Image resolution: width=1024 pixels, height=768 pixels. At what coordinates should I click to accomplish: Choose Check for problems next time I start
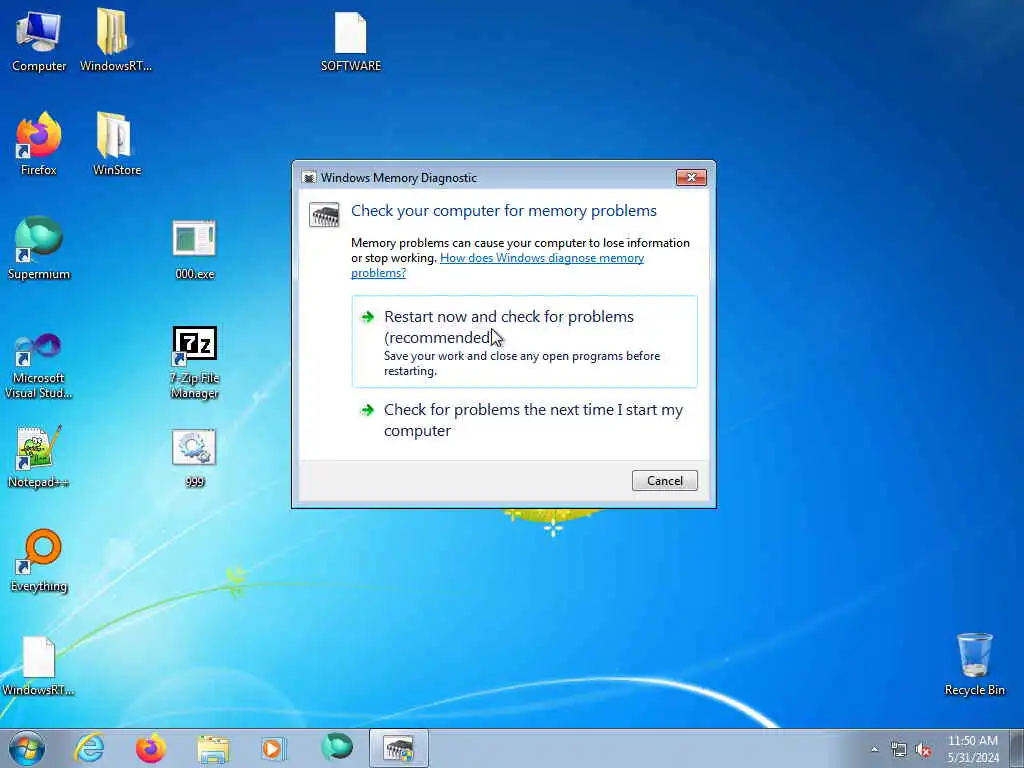point(524,420)
